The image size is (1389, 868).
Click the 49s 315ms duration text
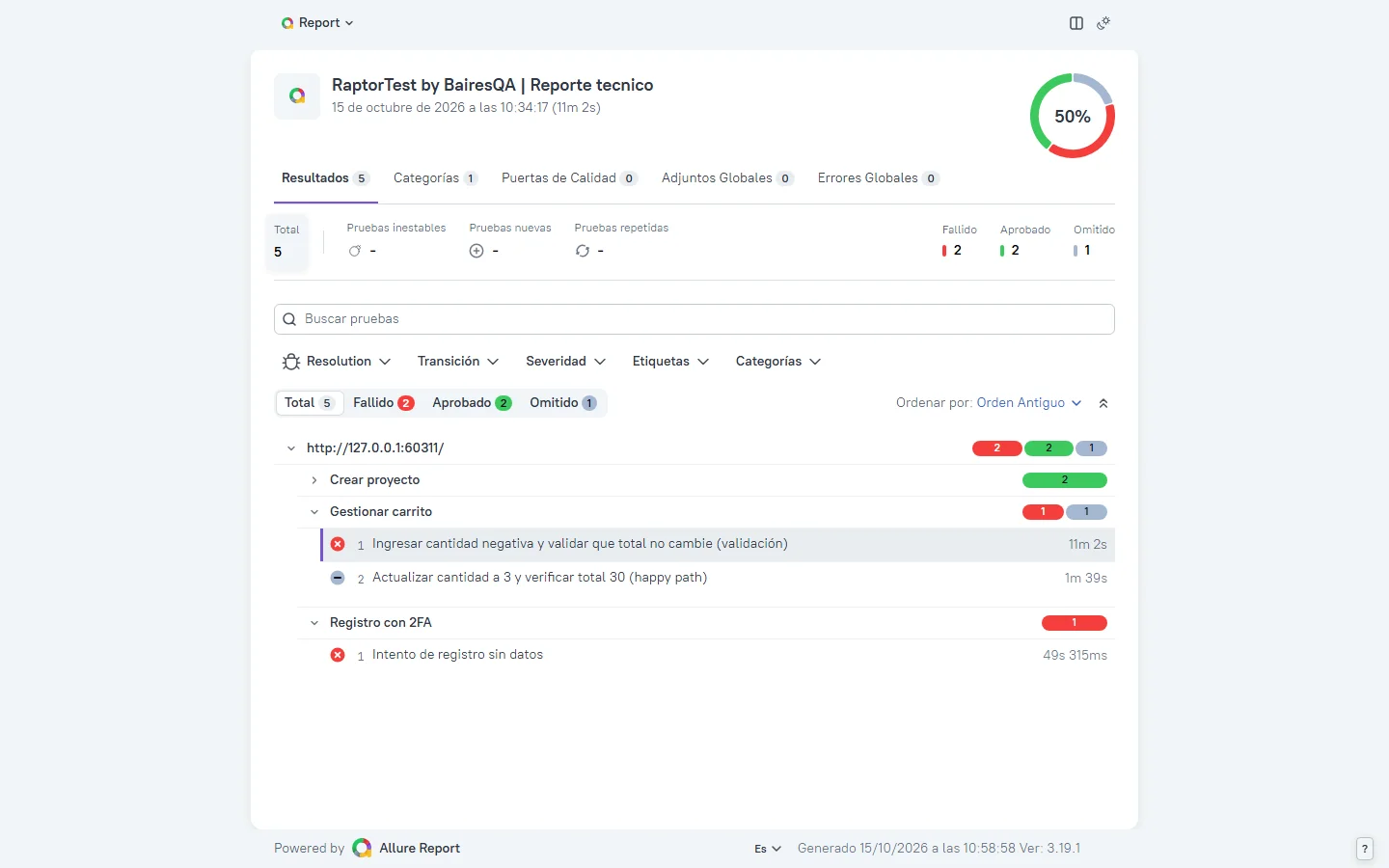(x=1075, y=656)
